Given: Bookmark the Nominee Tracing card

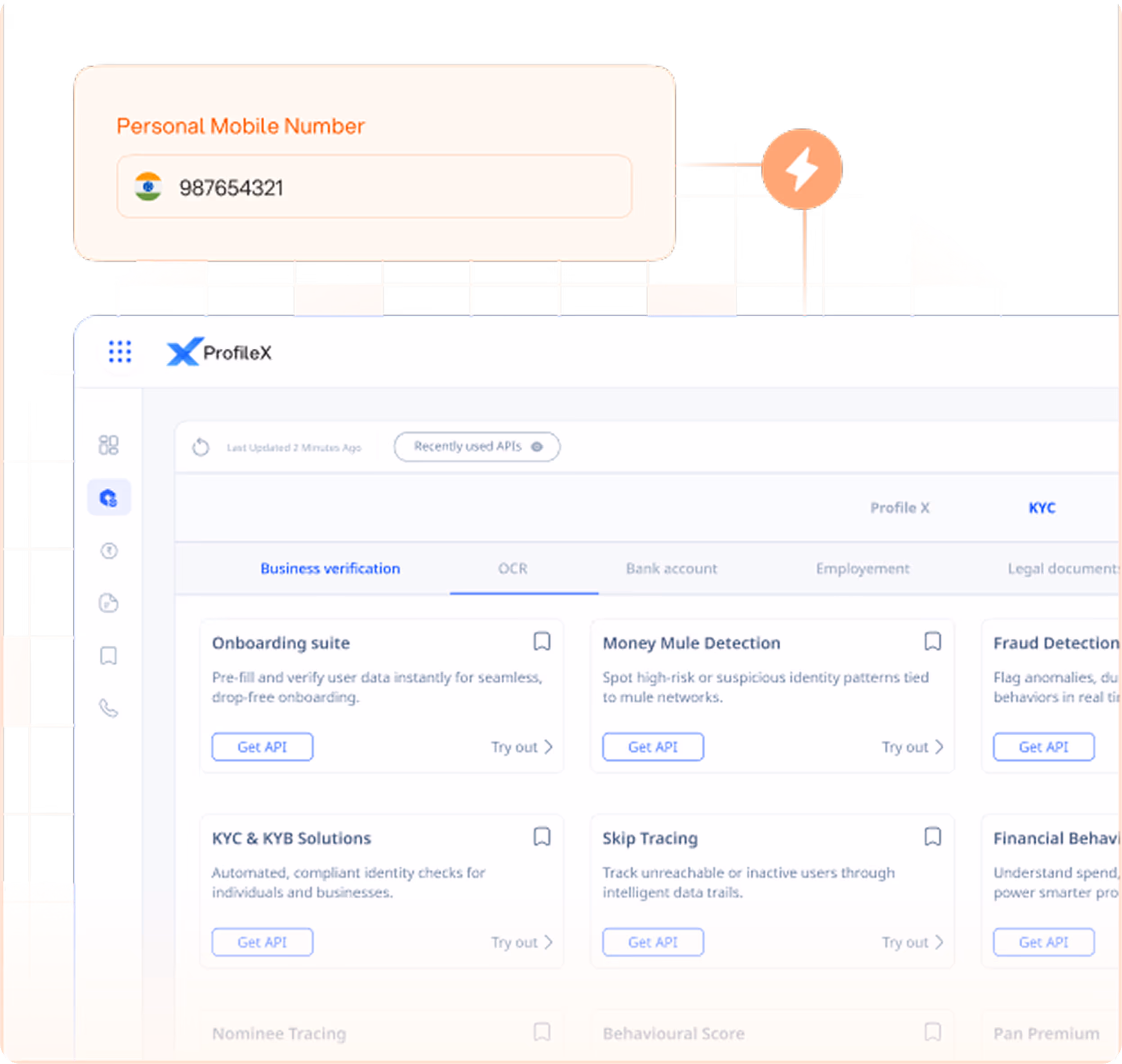Looking at the screenshot, I should [542, 1032].
